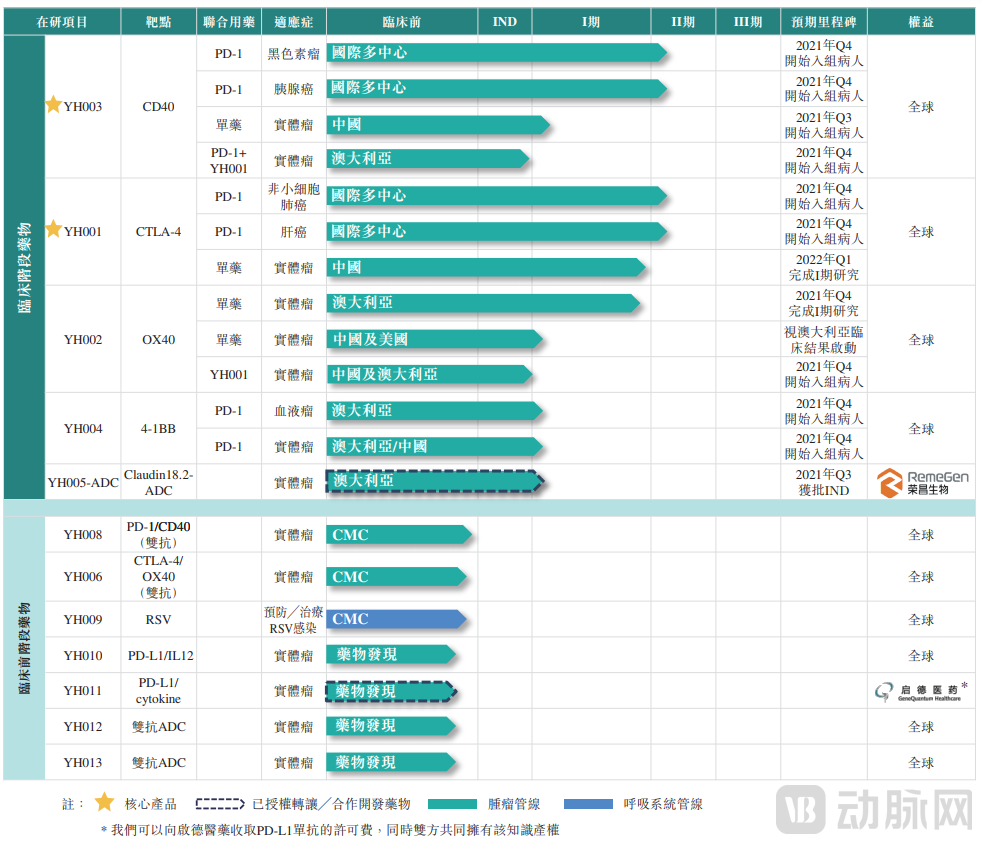This screenshot has width=982, height=844.
Task: Click the blue CMC bar for YH009
Action: point(397,619)
